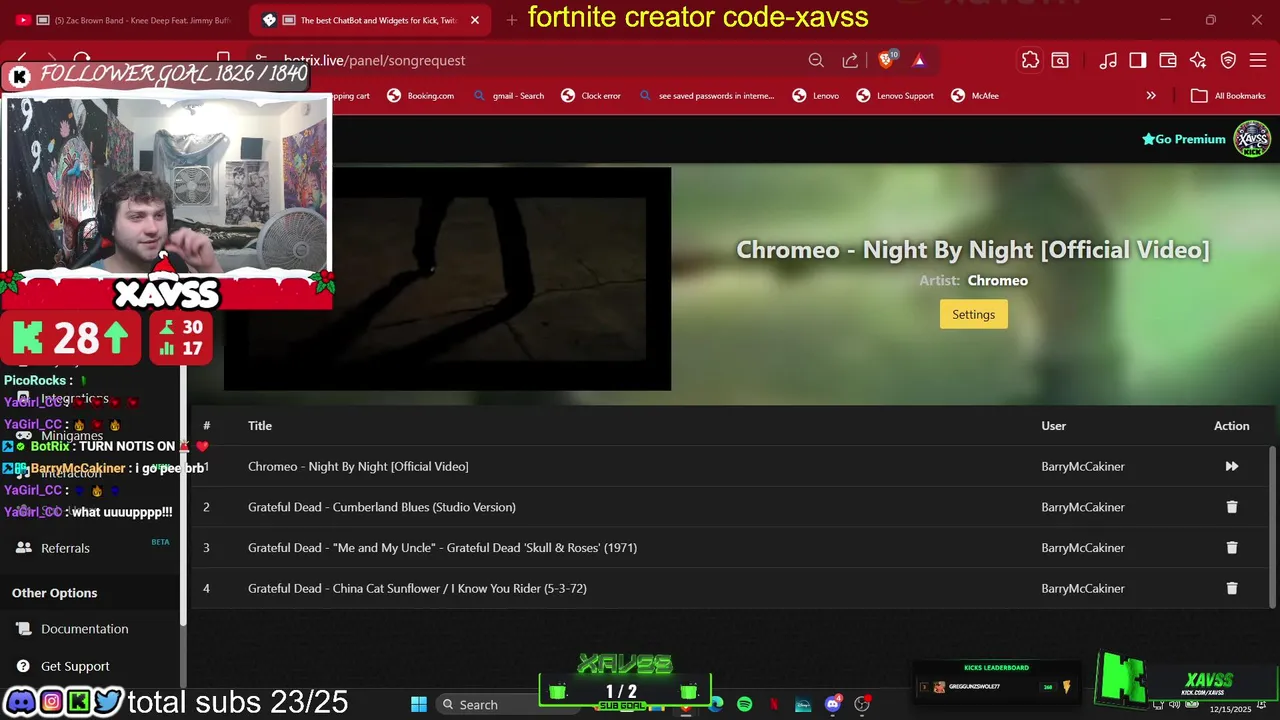Click BarryMcCakiner user in first row
Screen dimensions: 1280x720
(x=1082, y=466)
